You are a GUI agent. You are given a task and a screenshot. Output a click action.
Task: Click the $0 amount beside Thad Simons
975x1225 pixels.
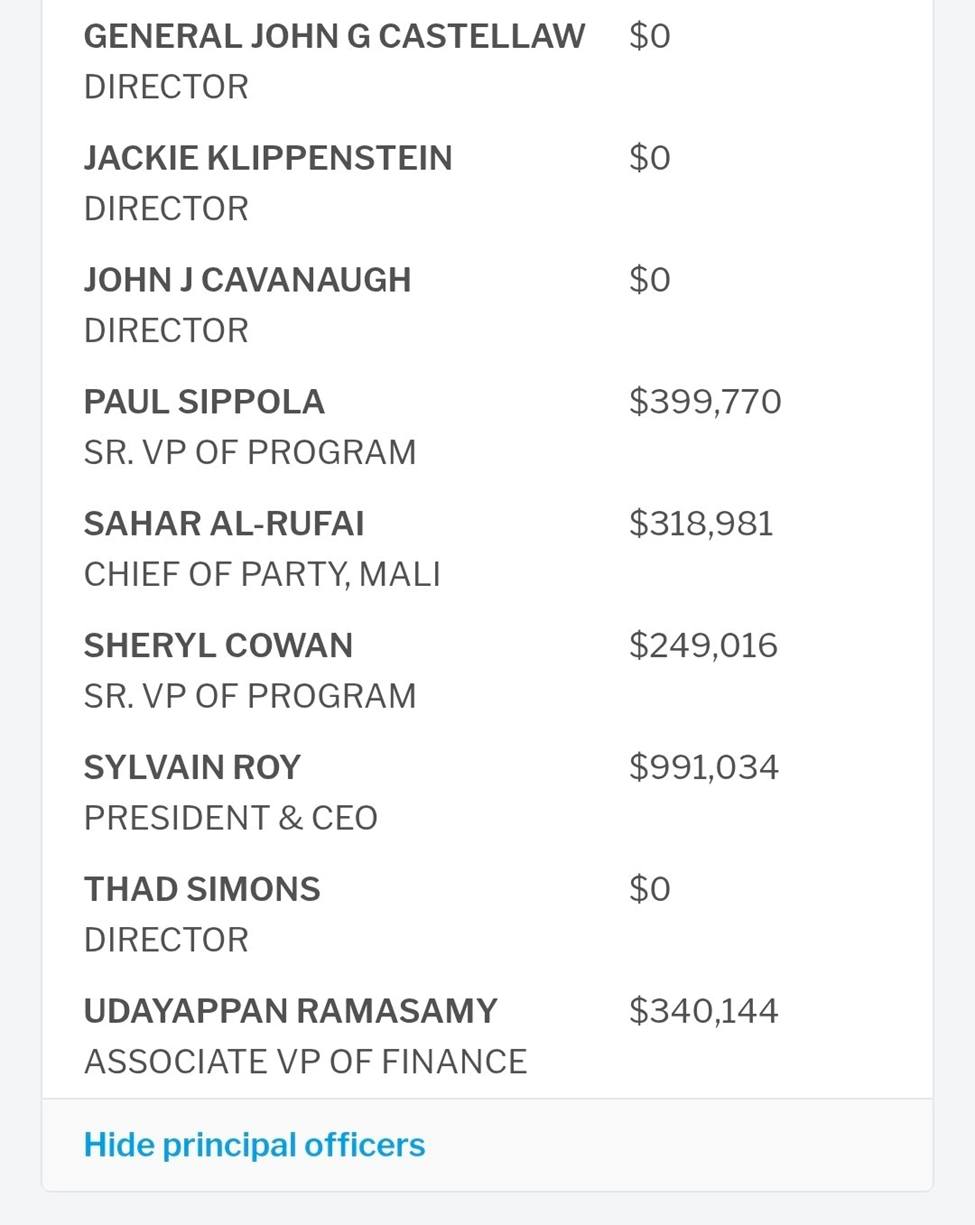click(649, 890)
